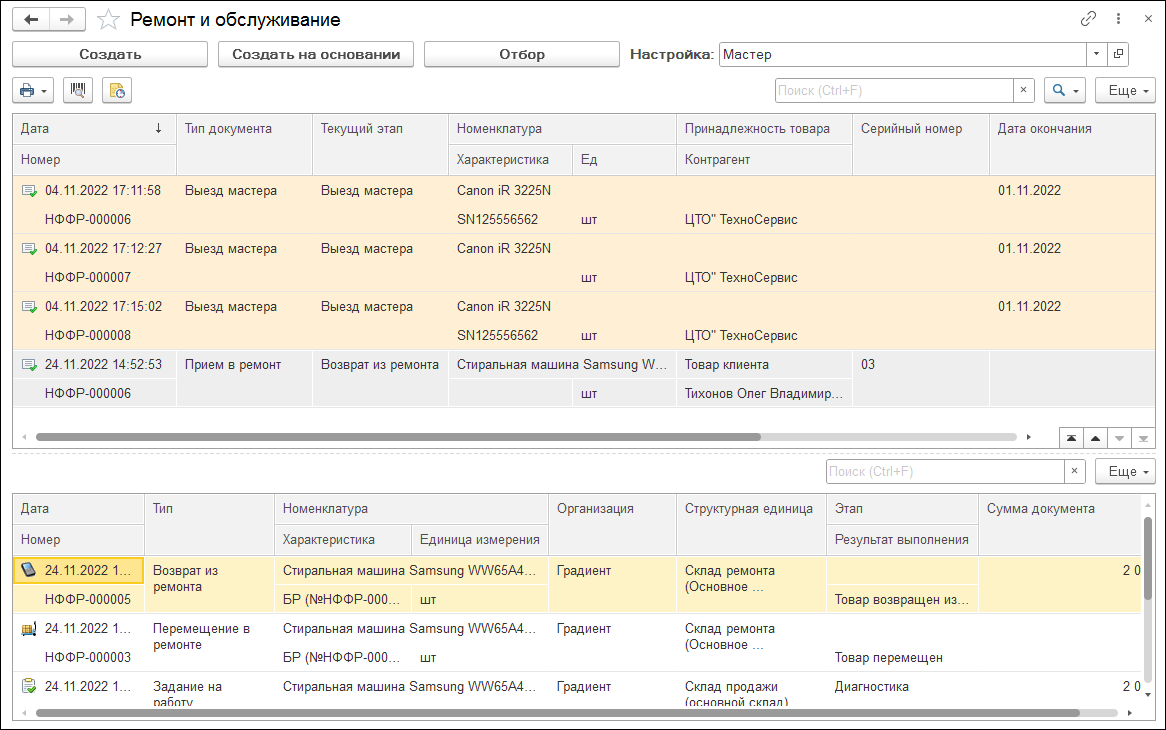This screenshot has height=730, width=1166.
Task: Clear the lower search field
Action: [1075, 471]
